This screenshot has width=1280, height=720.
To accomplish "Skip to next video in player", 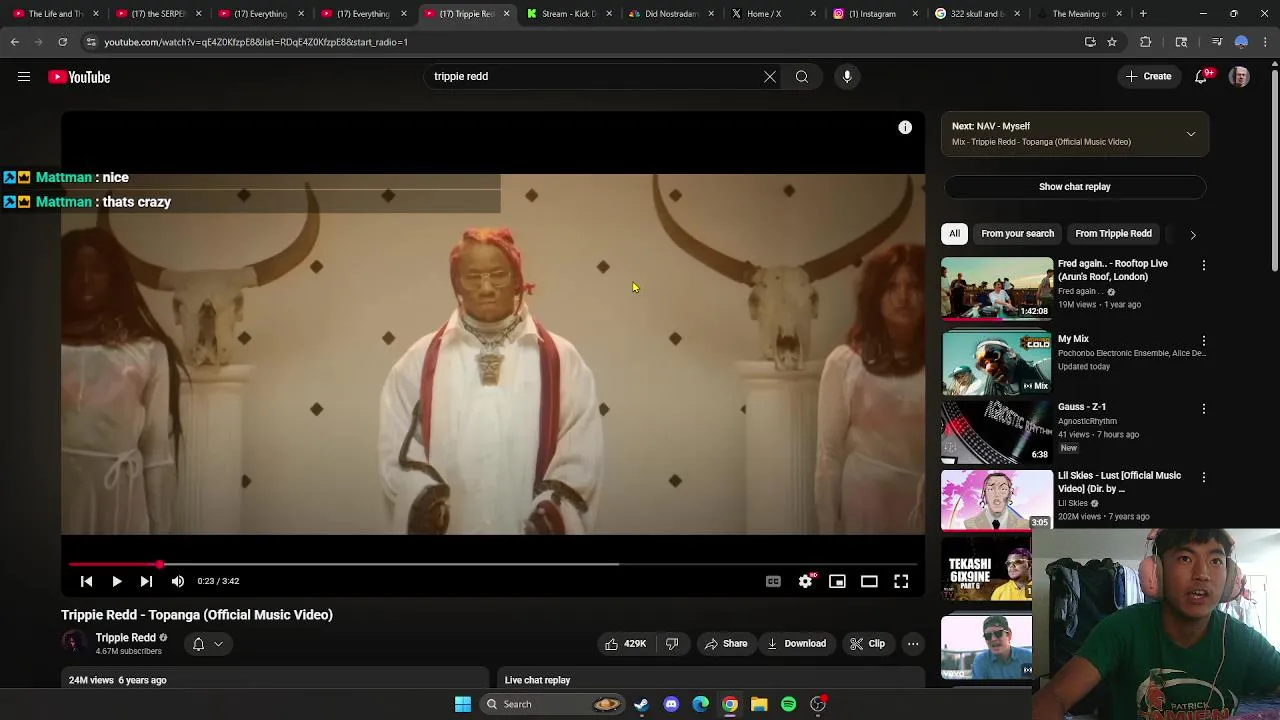I will pyautogui.click(x=146, y=581).
